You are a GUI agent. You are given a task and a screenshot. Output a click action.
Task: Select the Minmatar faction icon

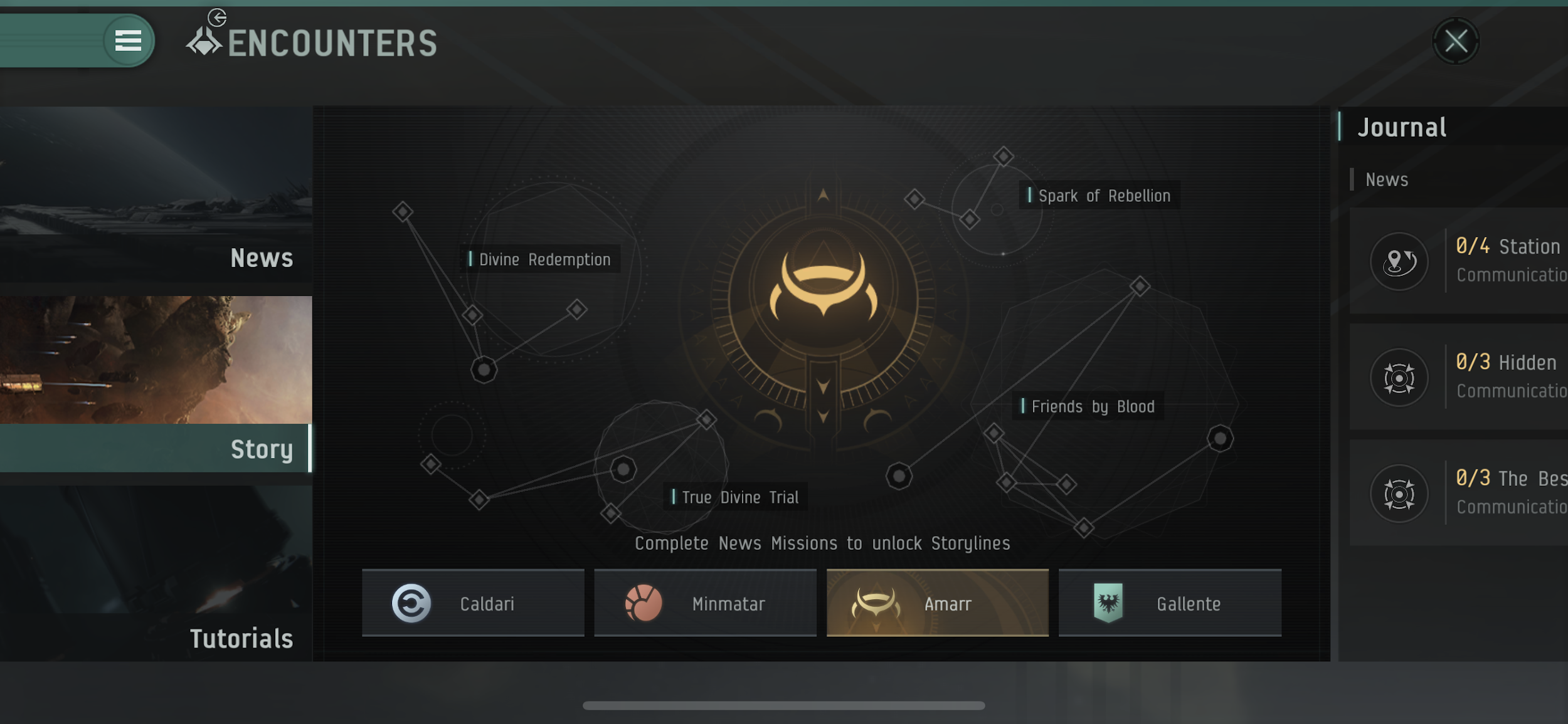(x=642, y=602)
